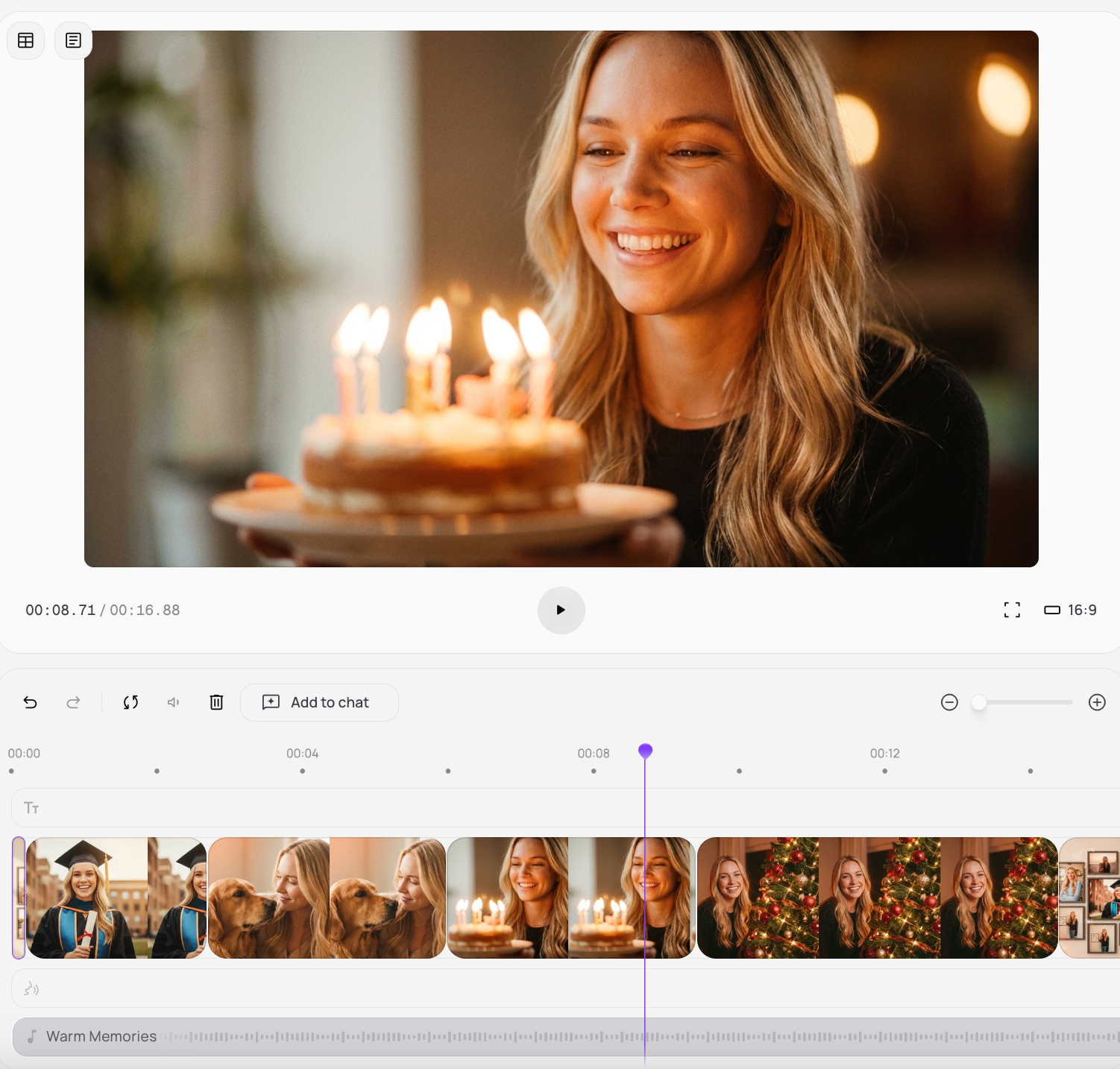The width and height of the screenshot is (1120, 1069).
Task: Click the undo arrow
Action: (x=31, y=702)
